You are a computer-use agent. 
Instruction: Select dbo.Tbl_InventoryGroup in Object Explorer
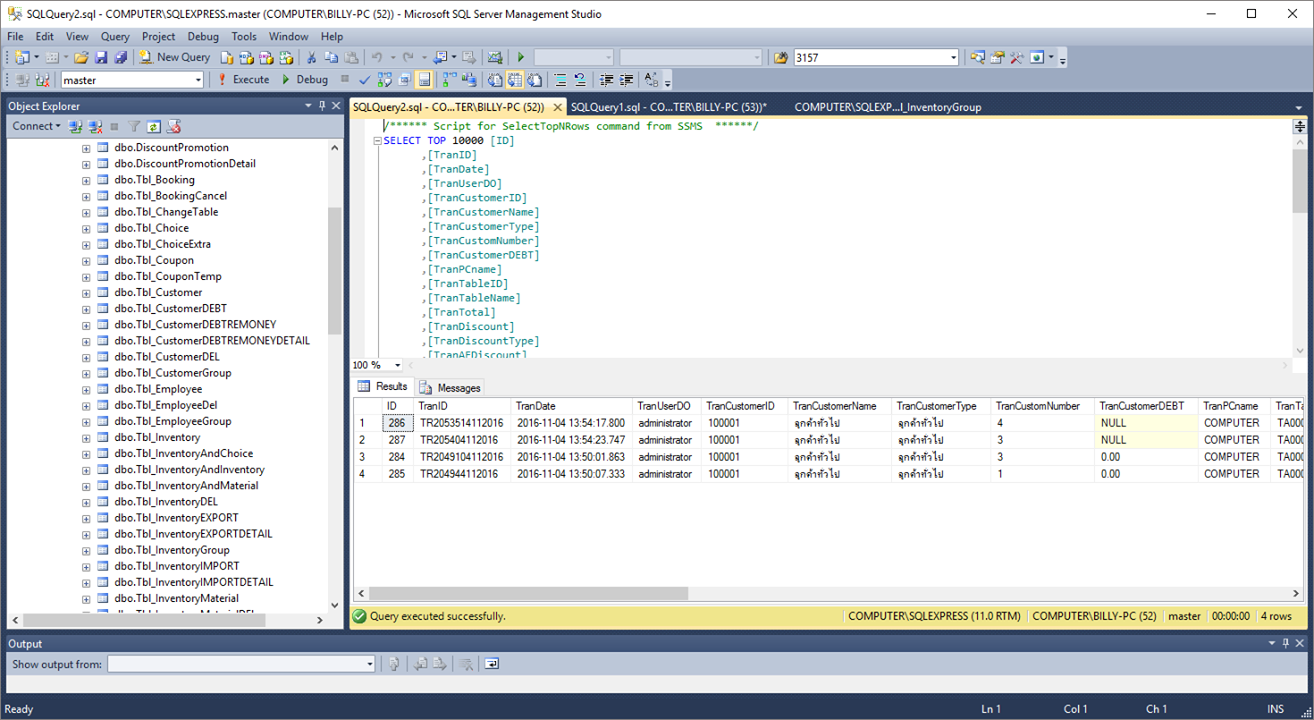(171, 550)
